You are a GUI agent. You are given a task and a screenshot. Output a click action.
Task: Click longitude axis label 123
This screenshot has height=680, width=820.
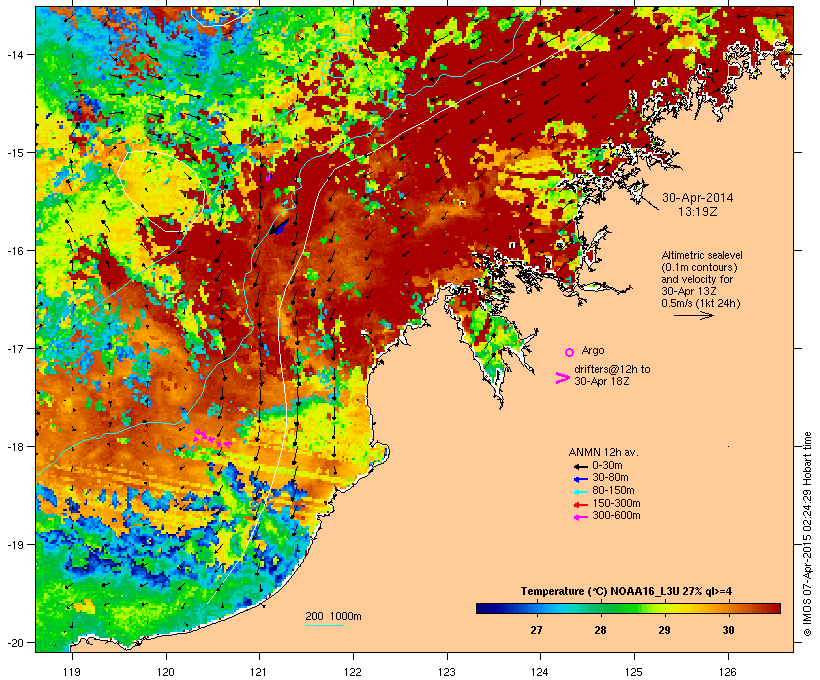coord(447,672)
